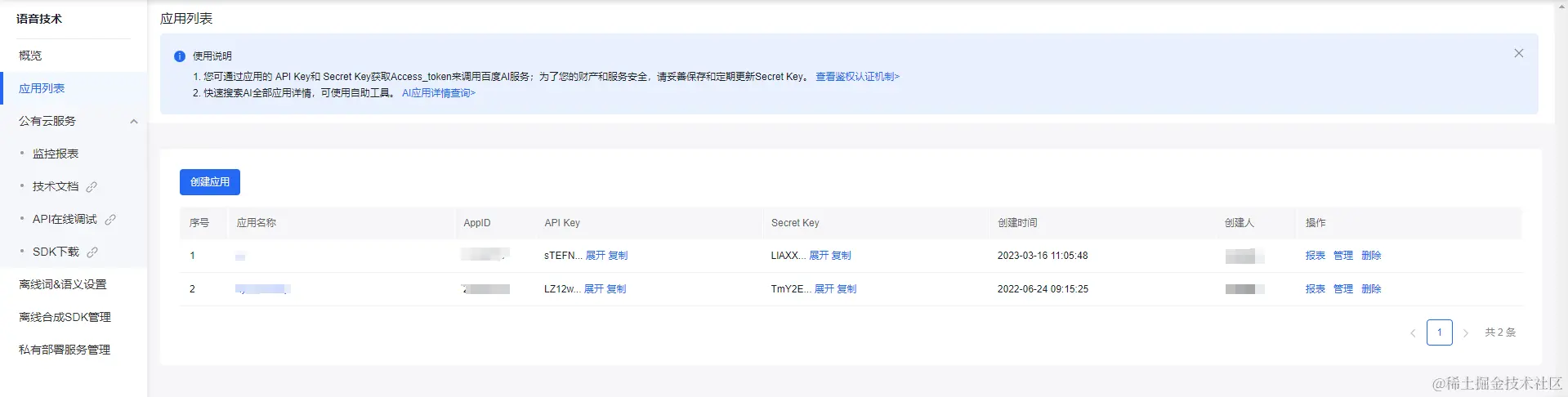Open API在线调试 submenu item

point(65,219)
